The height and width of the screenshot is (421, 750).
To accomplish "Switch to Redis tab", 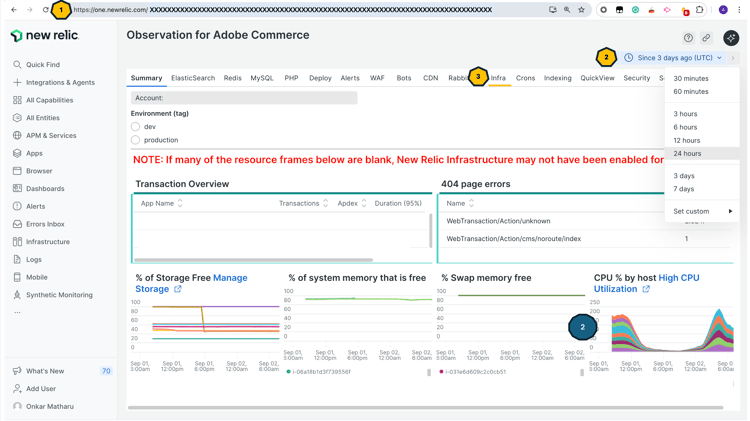I will point(232,78).
